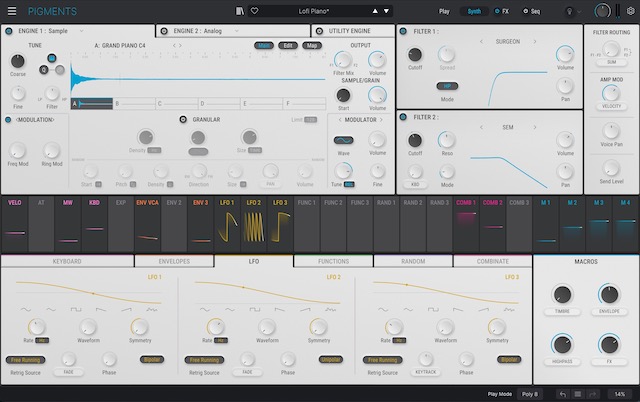Viewport: 640px width, 402px height.
Task: Click the TIMBRE macro knob
Action: click(562, 295)
